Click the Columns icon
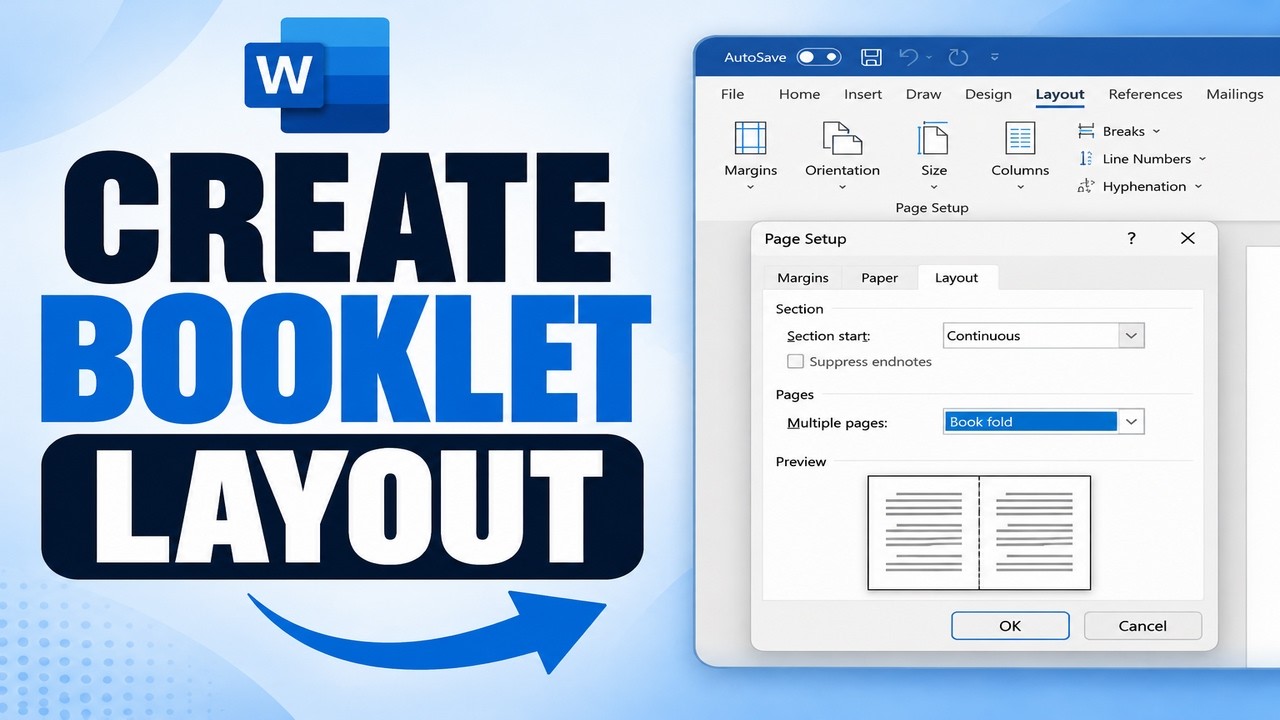The image size is (1280, 720). pyautogui.click(x=1020, y=138)
